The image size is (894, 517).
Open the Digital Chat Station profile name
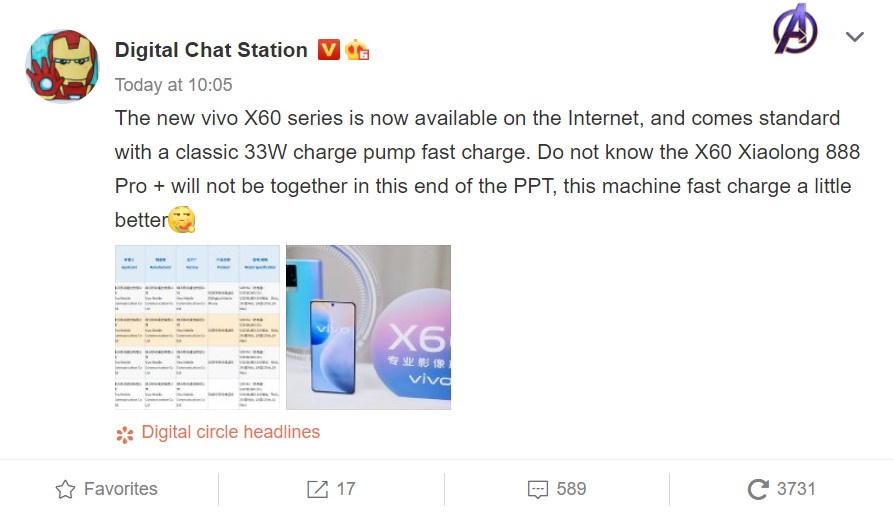(x=211, y=50)
